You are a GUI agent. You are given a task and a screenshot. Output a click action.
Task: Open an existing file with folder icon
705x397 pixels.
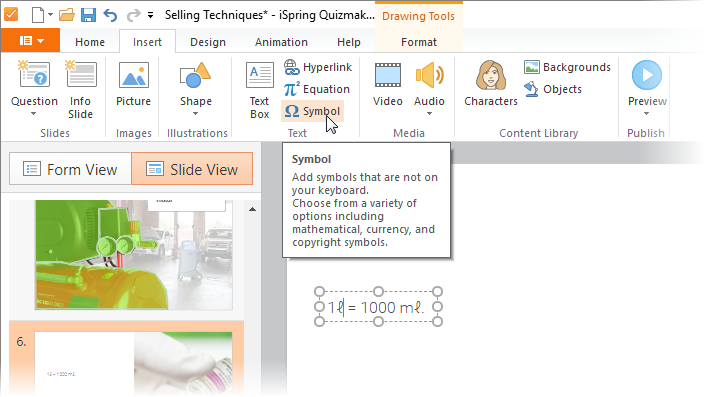[x=67, y=15]
